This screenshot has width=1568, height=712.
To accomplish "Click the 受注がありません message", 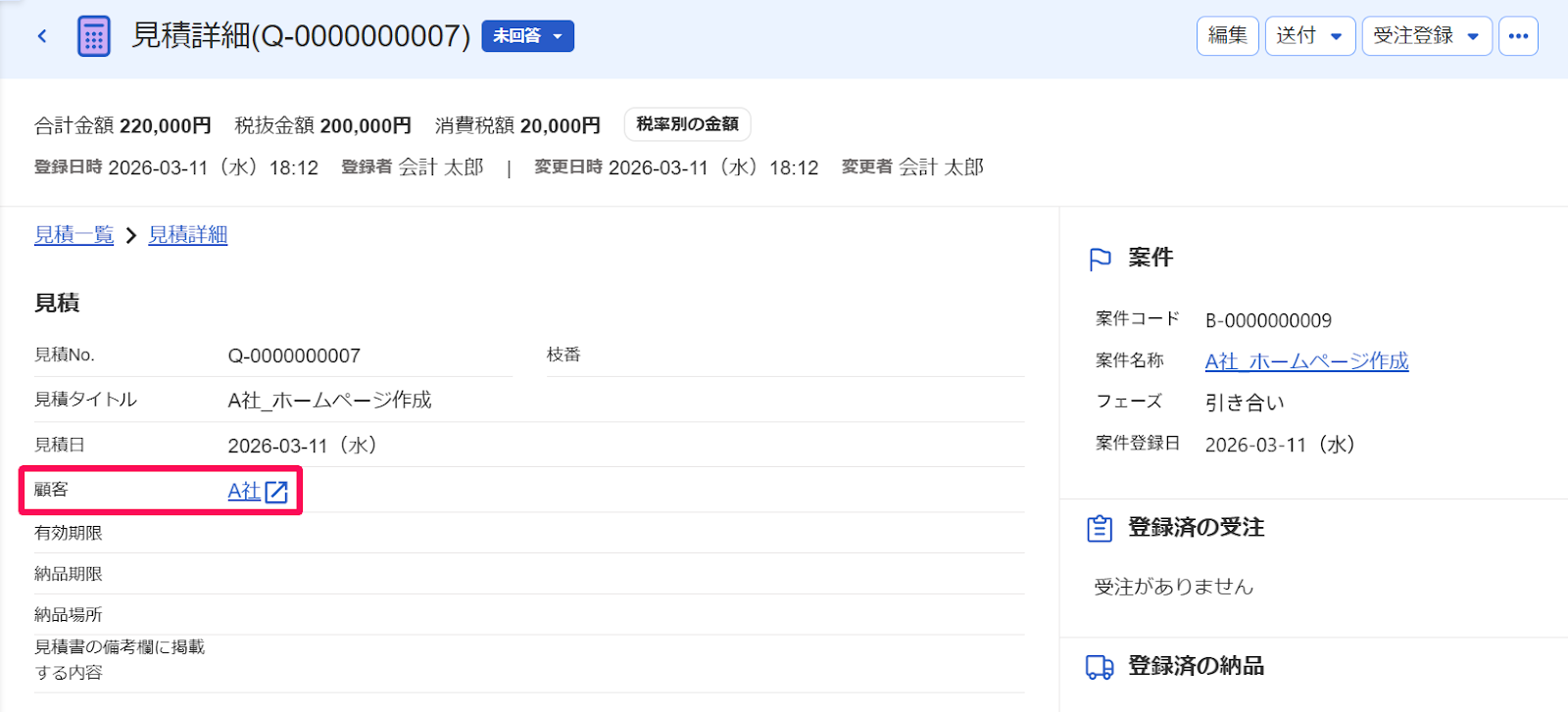I will (1174, 587).
